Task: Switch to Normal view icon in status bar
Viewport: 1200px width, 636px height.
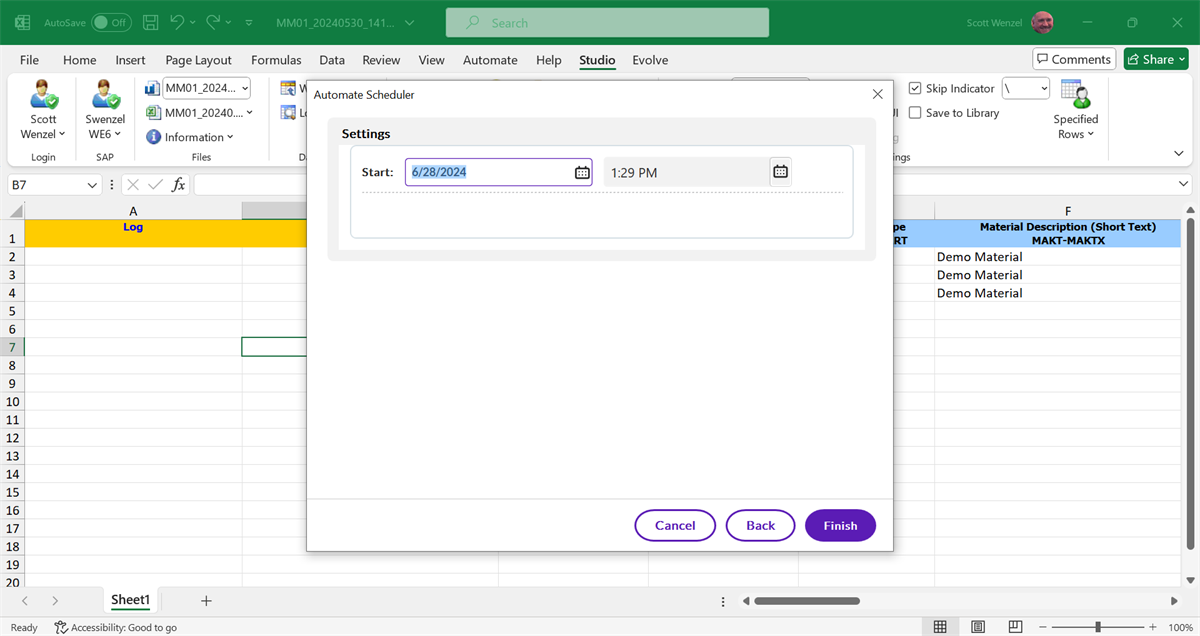Action: 940,627
